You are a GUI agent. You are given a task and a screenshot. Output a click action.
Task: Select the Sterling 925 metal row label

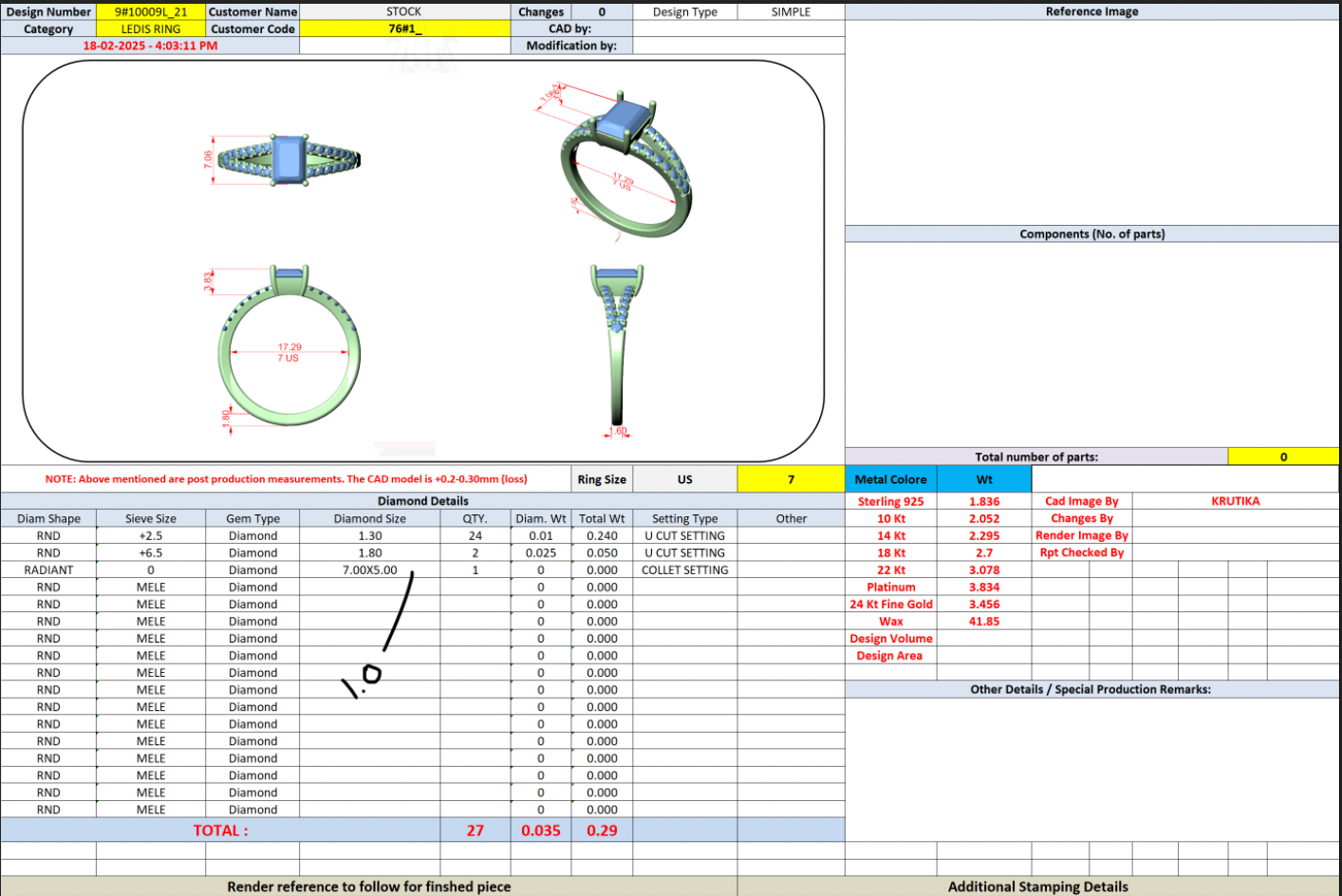click(x=891, y=502)
